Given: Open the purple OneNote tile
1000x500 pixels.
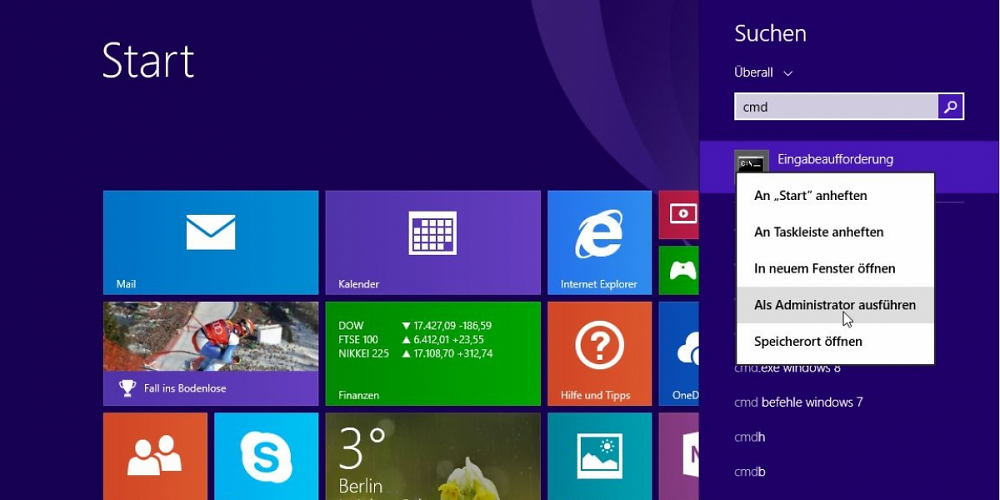Looking at the screenshot, I should tap(679, 456).
